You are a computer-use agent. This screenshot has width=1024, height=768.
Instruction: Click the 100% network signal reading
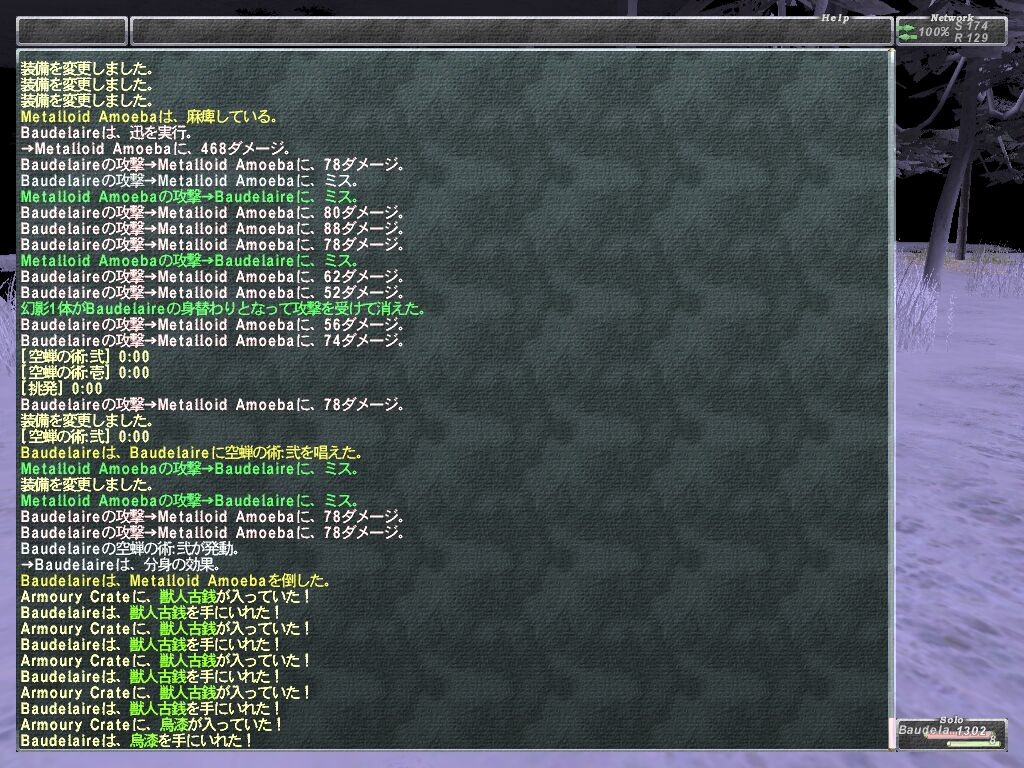coord(934,32)
